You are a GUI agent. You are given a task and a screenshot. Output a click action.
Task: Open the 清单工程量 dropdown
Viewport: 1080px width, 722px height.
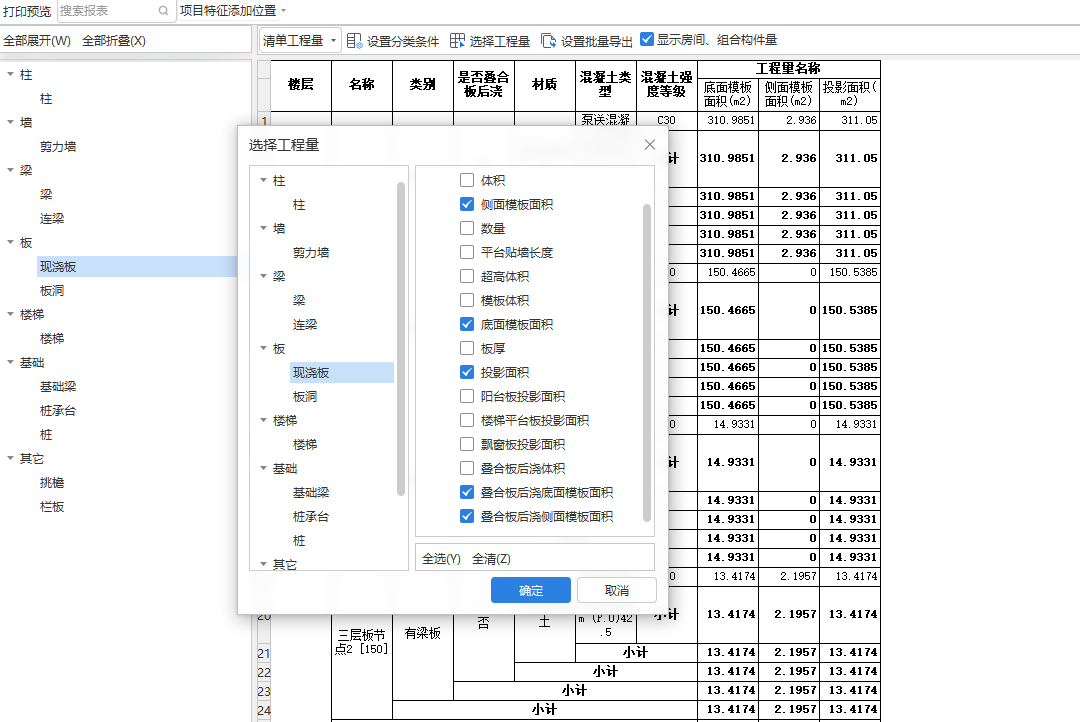tap(300, 41)
